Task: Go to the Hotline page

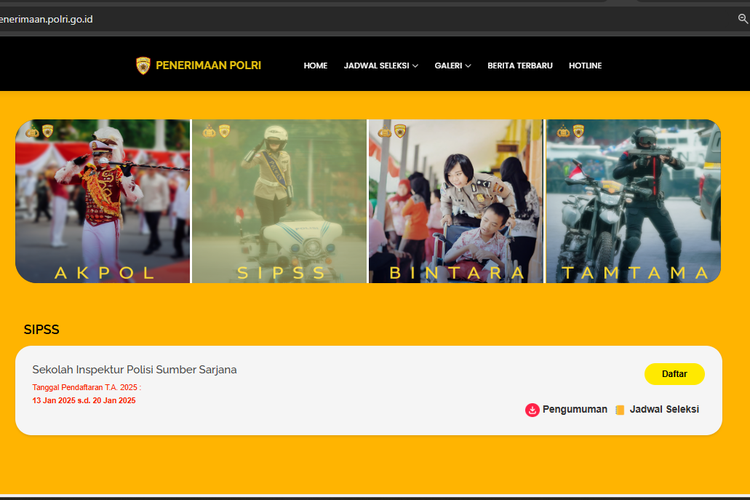Action: [585, 66]
